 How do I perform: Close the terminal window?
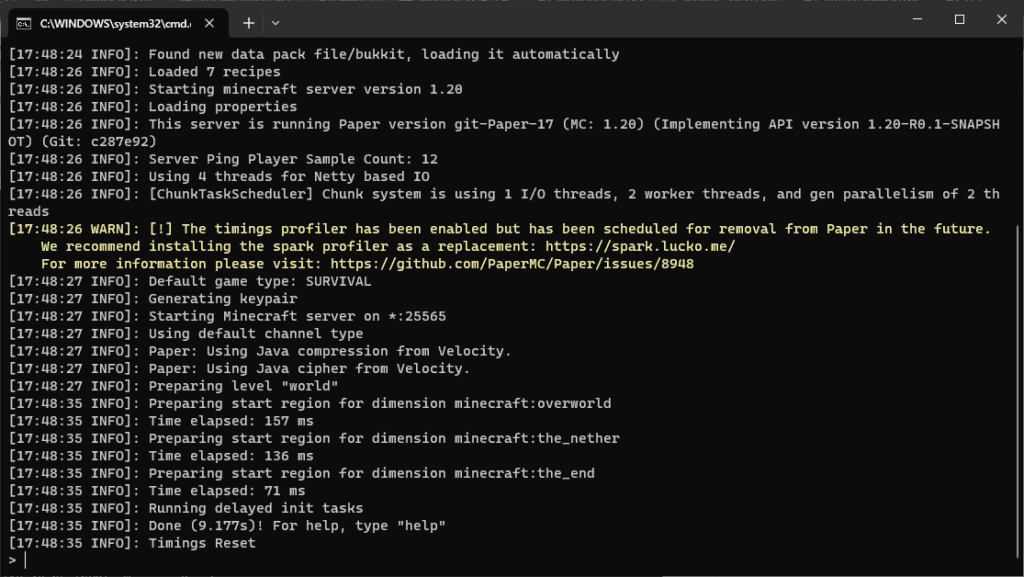pos(1002,20)
